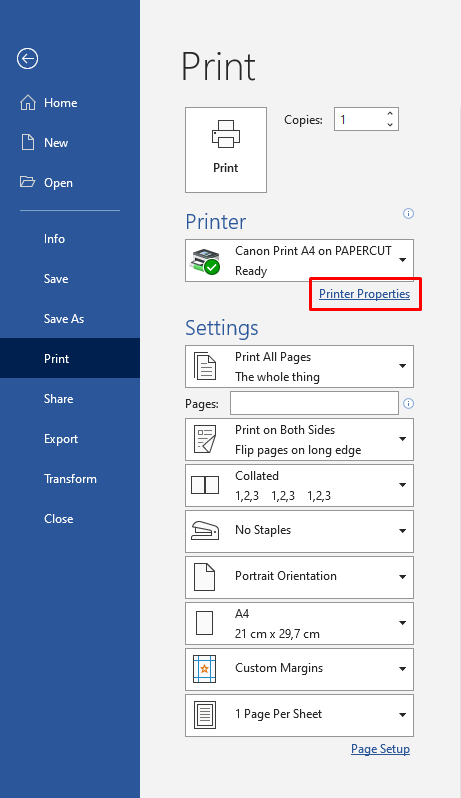Open the Canon Print A4 printer dropdown
This screenshot has width=461, height=798.
point(299,261)
